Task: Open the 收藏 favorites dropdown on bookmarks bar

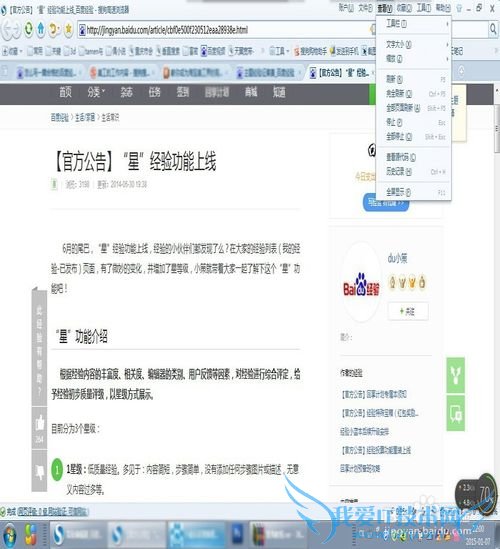Action: pos(13,51)
